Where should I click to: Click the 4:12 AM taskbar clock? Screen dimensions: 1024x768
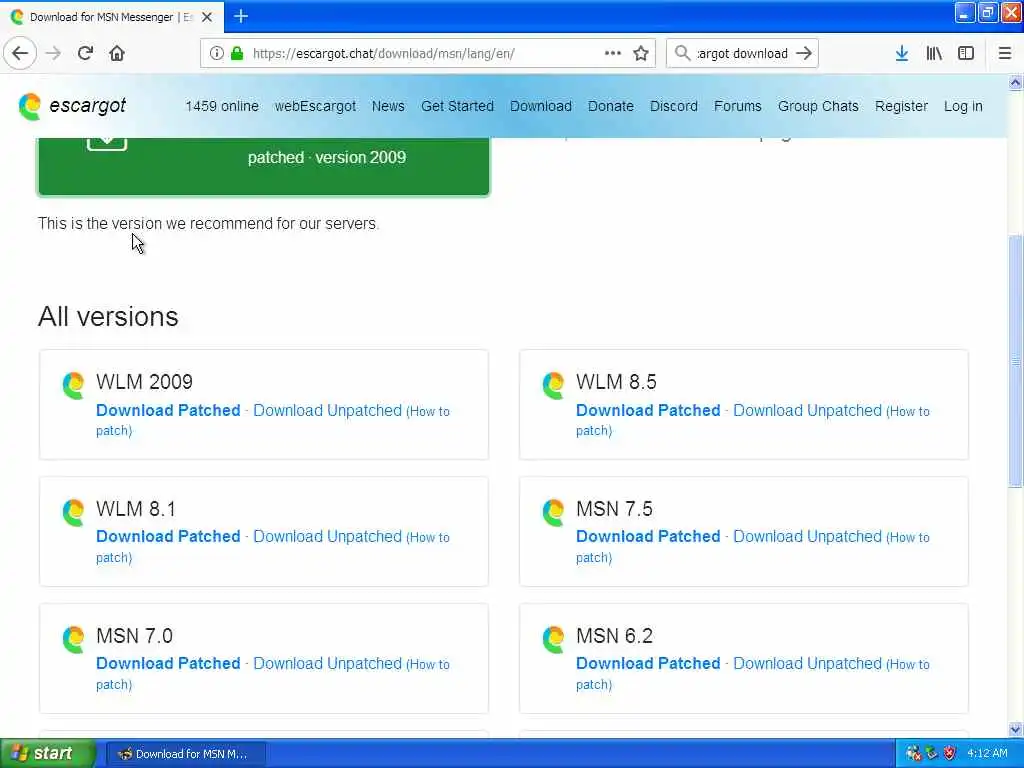click(x=987, y=754)
